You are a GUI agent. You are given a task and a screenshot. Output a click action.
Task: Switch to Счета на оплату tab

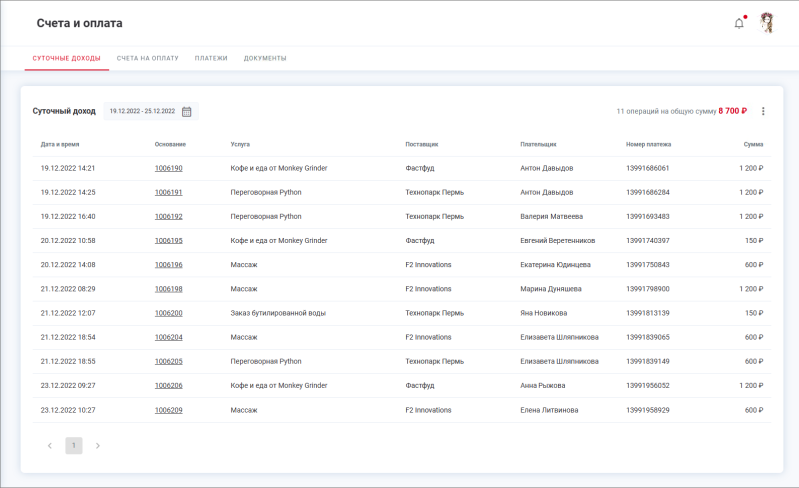(x=147, y=58)
